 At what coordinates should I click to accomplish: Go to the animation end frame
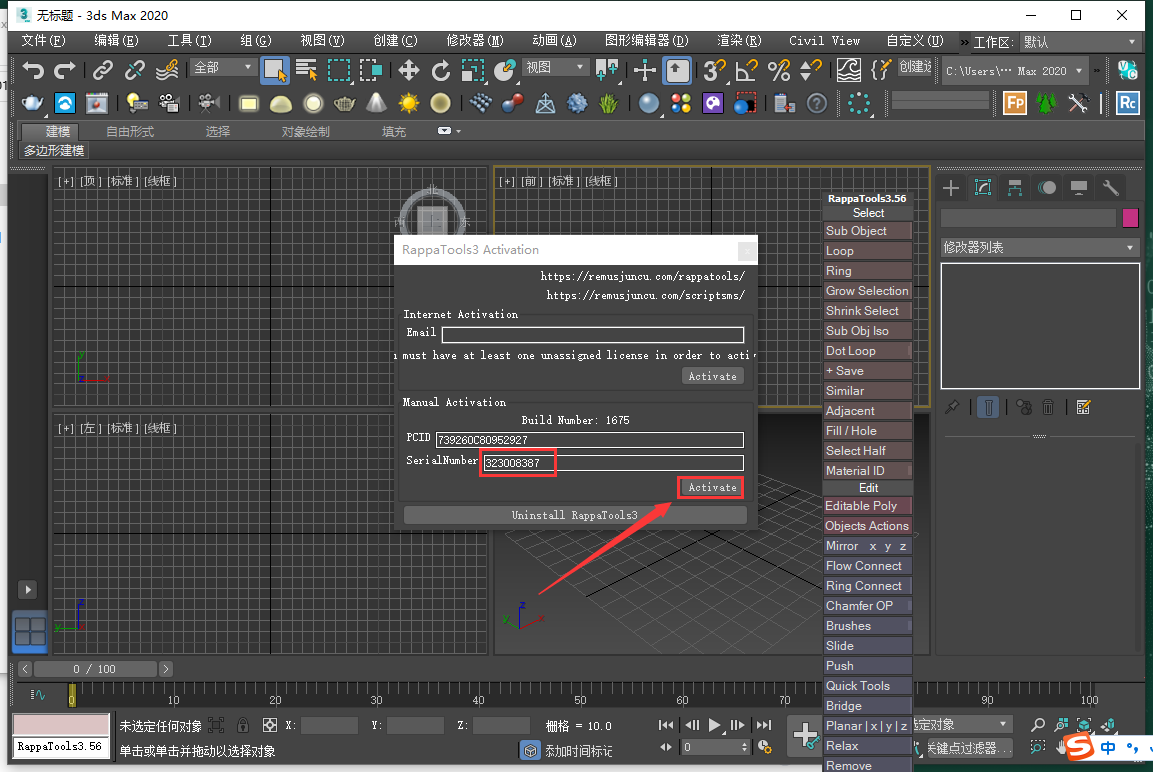pos(764,725)
